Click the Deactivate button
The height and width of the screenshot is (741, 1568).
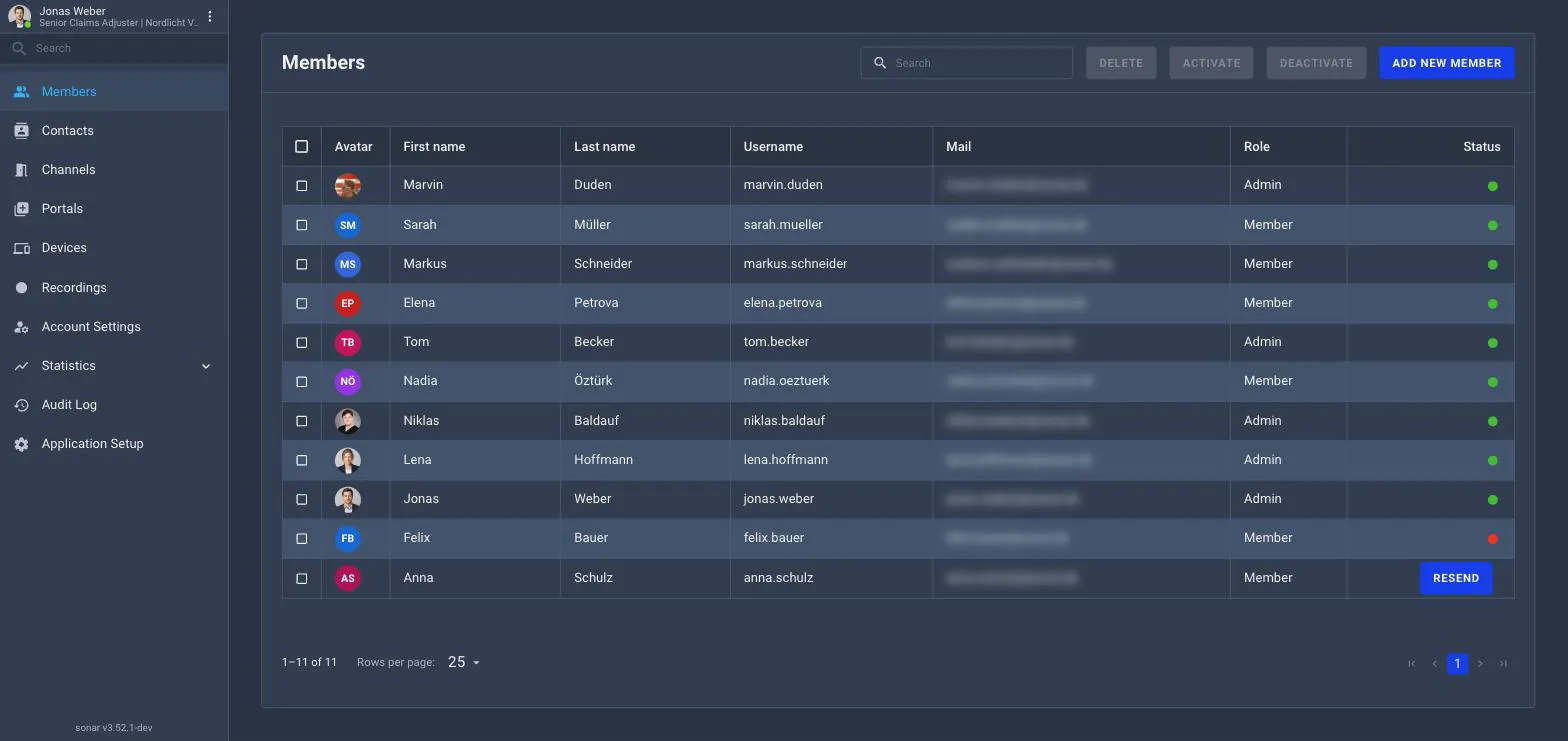1316,63
